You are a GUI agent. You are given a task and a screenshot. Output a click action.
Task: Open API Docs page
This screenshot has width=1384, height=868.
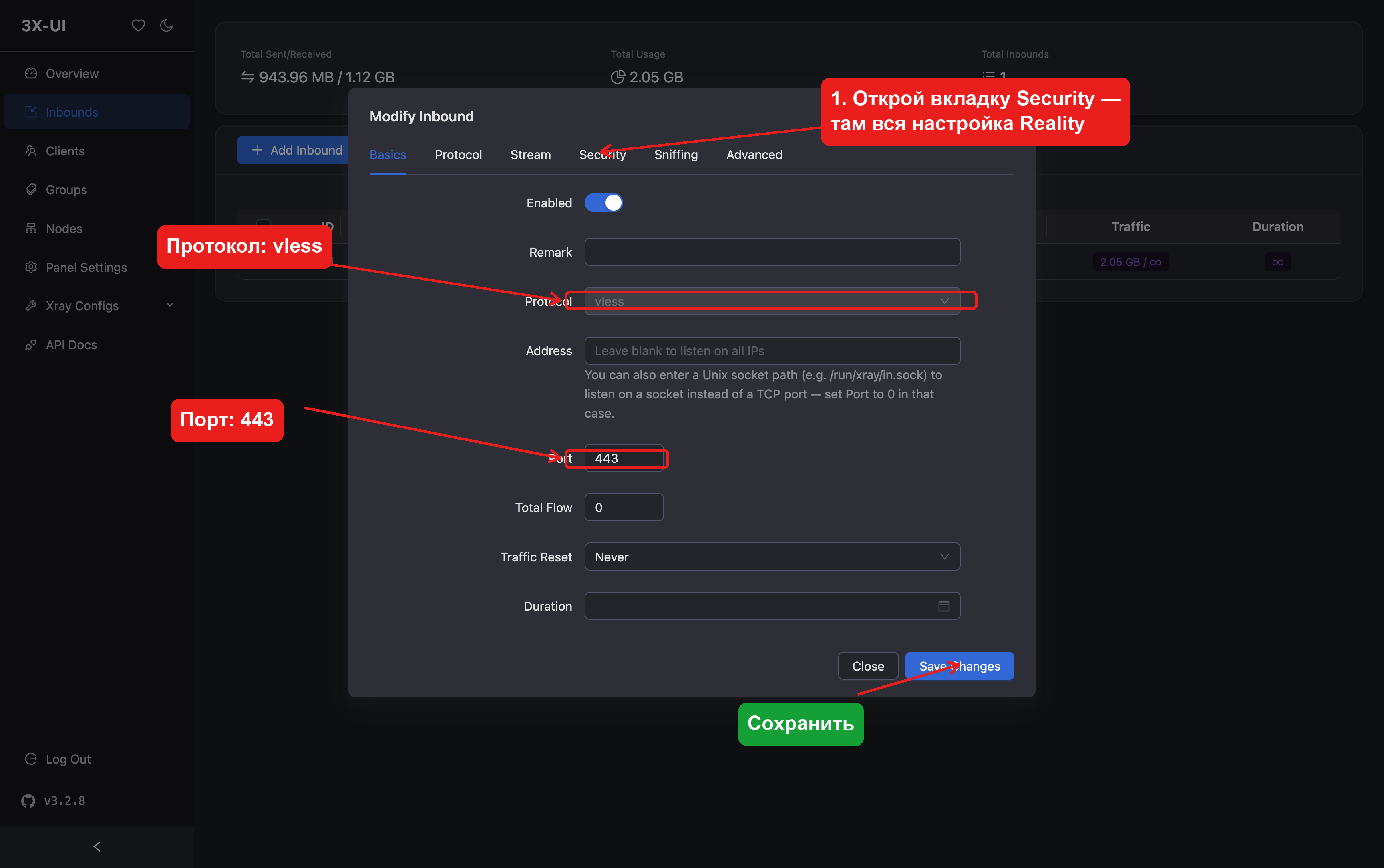point(97,344)
